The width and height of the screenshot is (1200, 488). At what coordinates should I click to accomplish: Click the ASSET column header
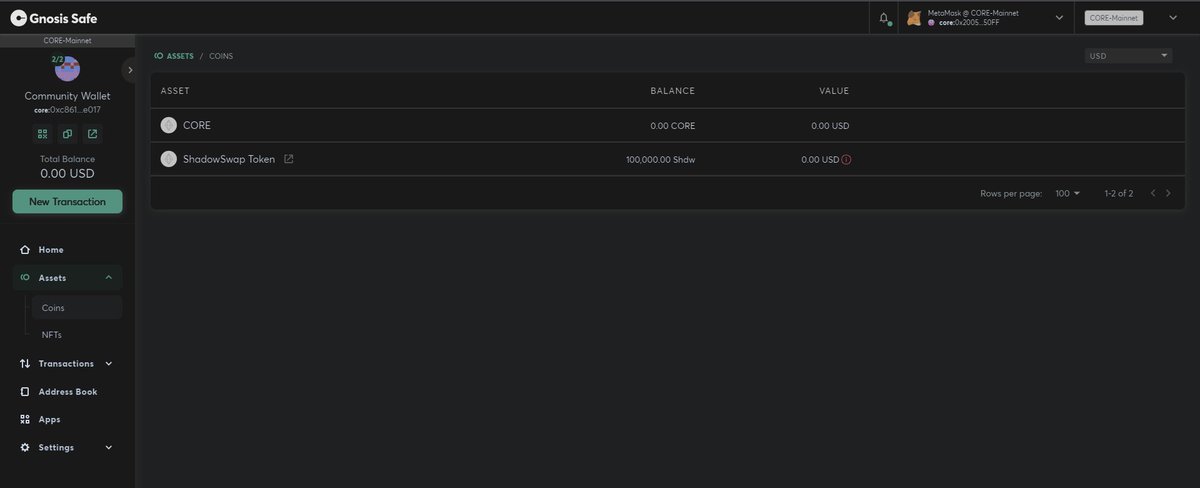pos(175,91)
